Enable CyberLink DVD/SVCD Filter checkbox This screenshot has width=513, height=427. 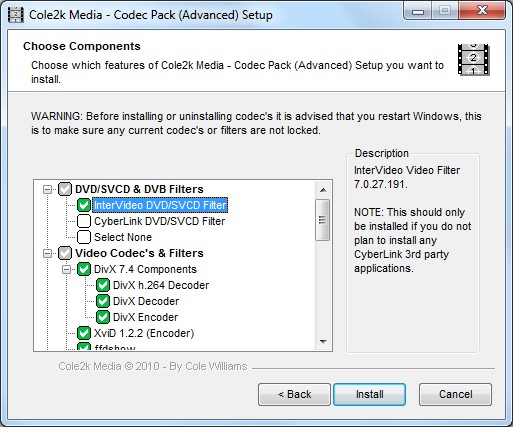tap(84, 221)
